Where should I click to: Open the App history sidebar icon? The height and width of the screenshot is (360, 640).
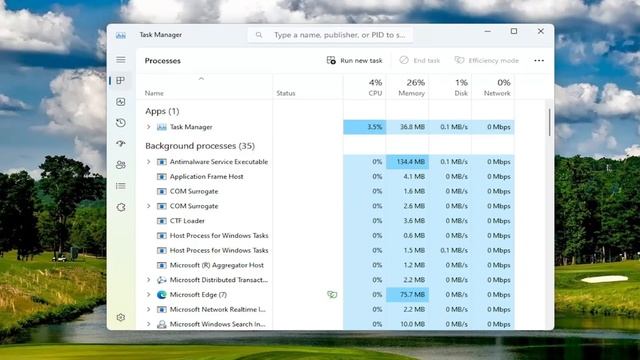click(x=120, y=123)
